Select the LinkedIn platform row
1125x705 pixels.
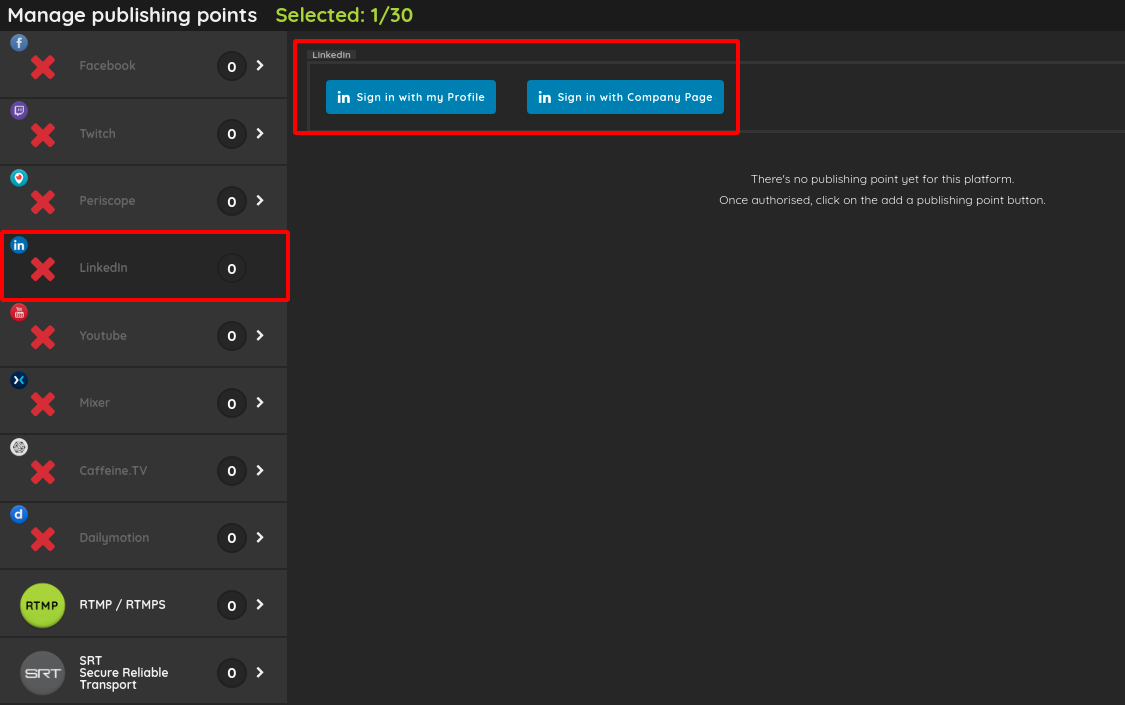pos(145,266)
